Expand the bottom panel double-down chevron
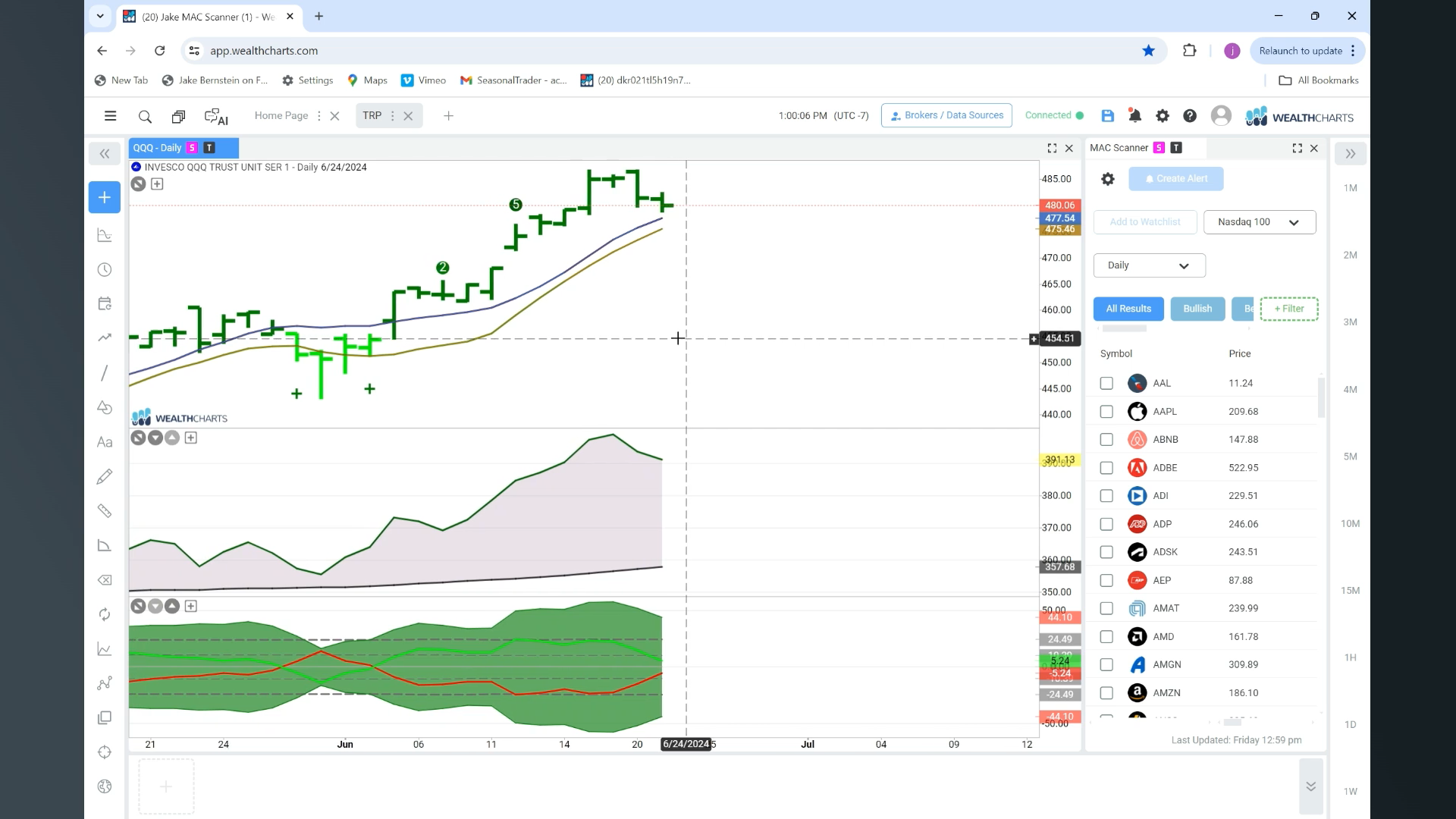Viewport: 1456px width, 819px height. 1310,786
